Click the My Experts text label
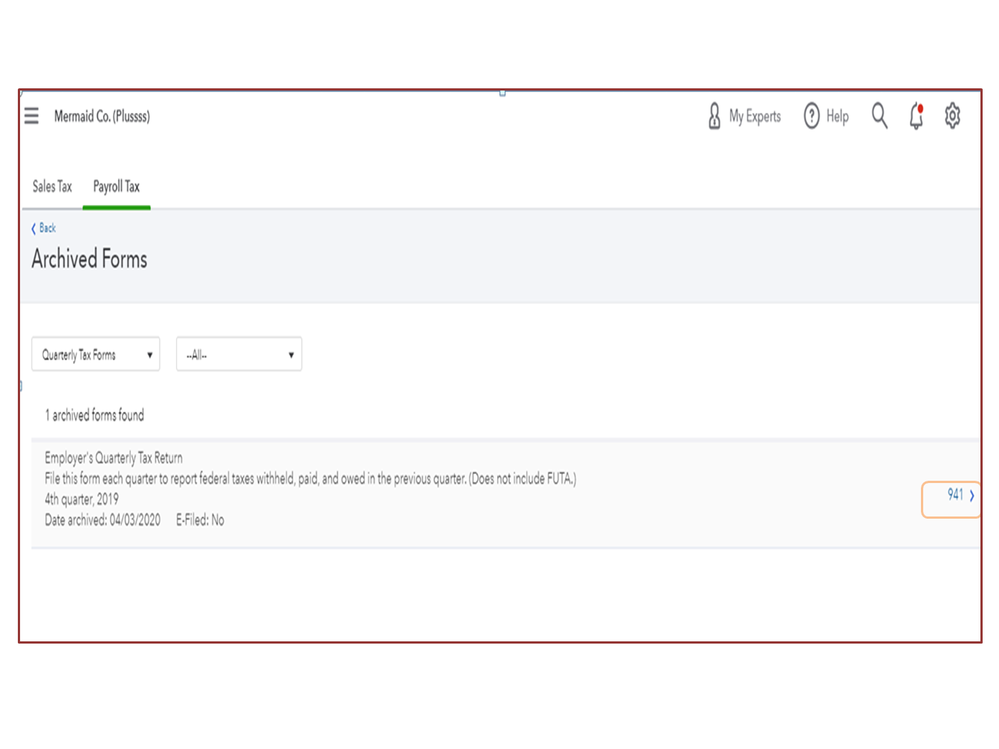 pyautogui.click(x=755, y=117)
